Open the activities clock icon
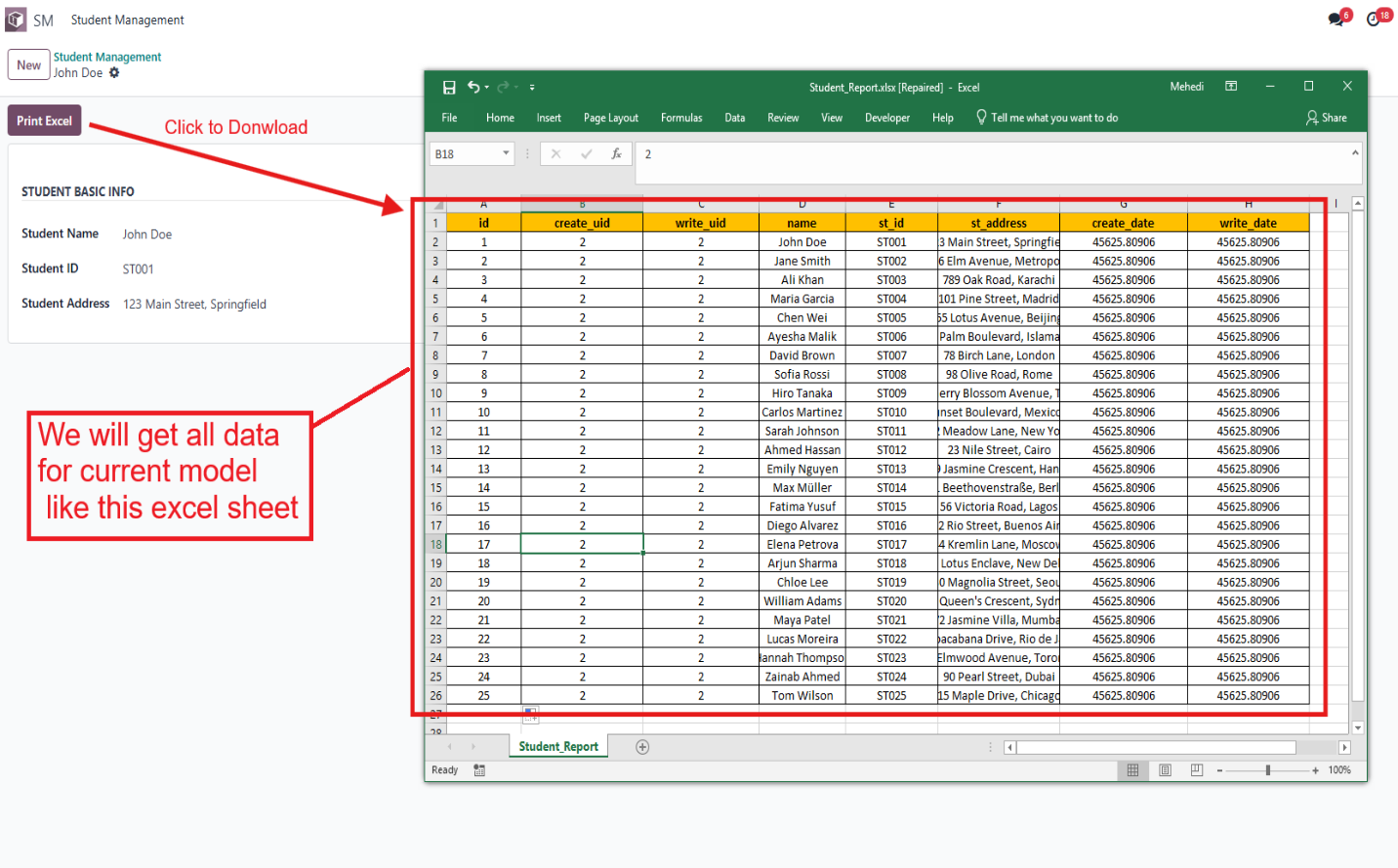This screenshot has width=1398, height=868. click(x=1374, y=20)
